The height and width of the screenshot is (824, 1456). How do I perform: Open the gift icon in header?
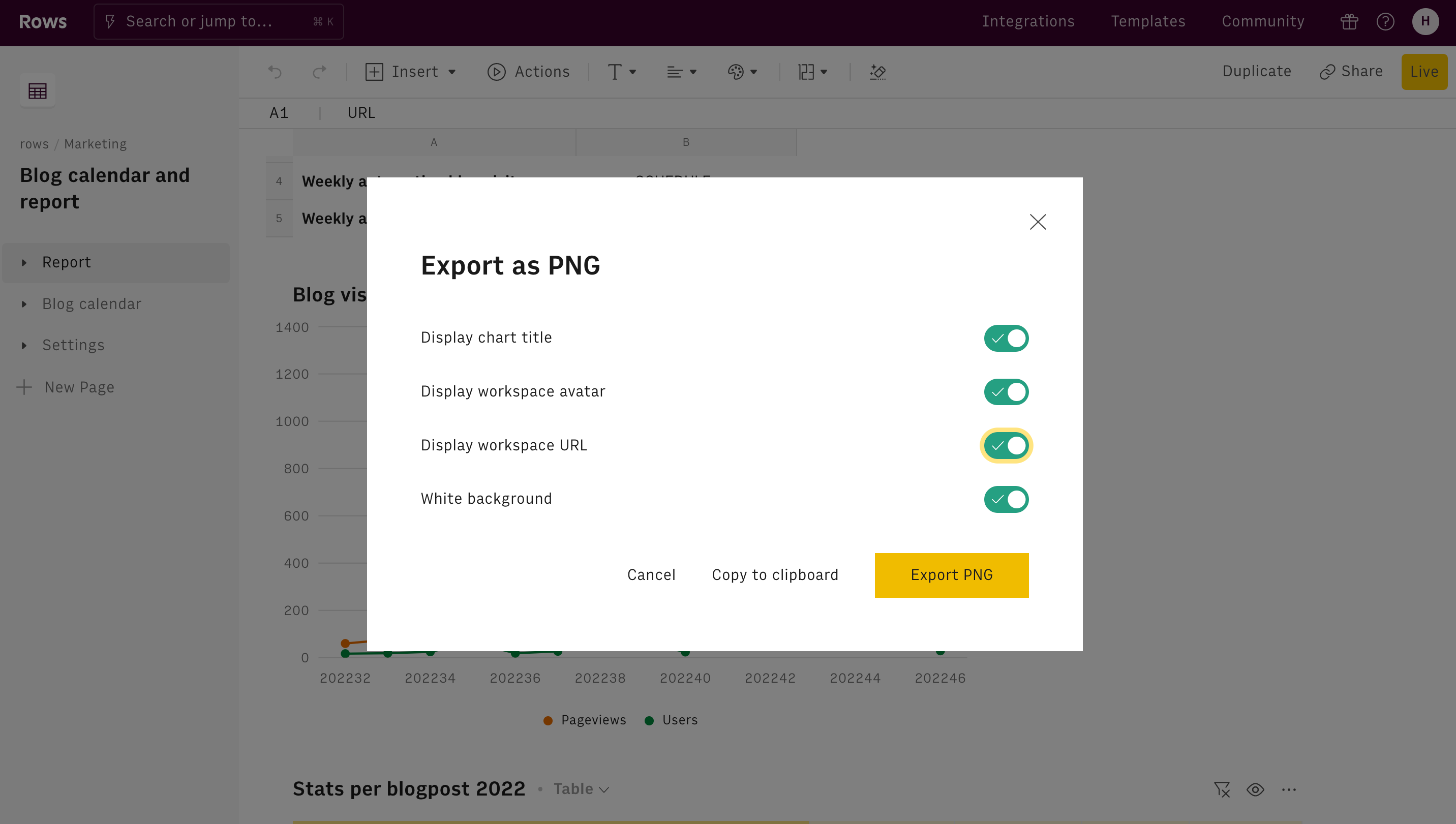click(x=1349, y=21)
